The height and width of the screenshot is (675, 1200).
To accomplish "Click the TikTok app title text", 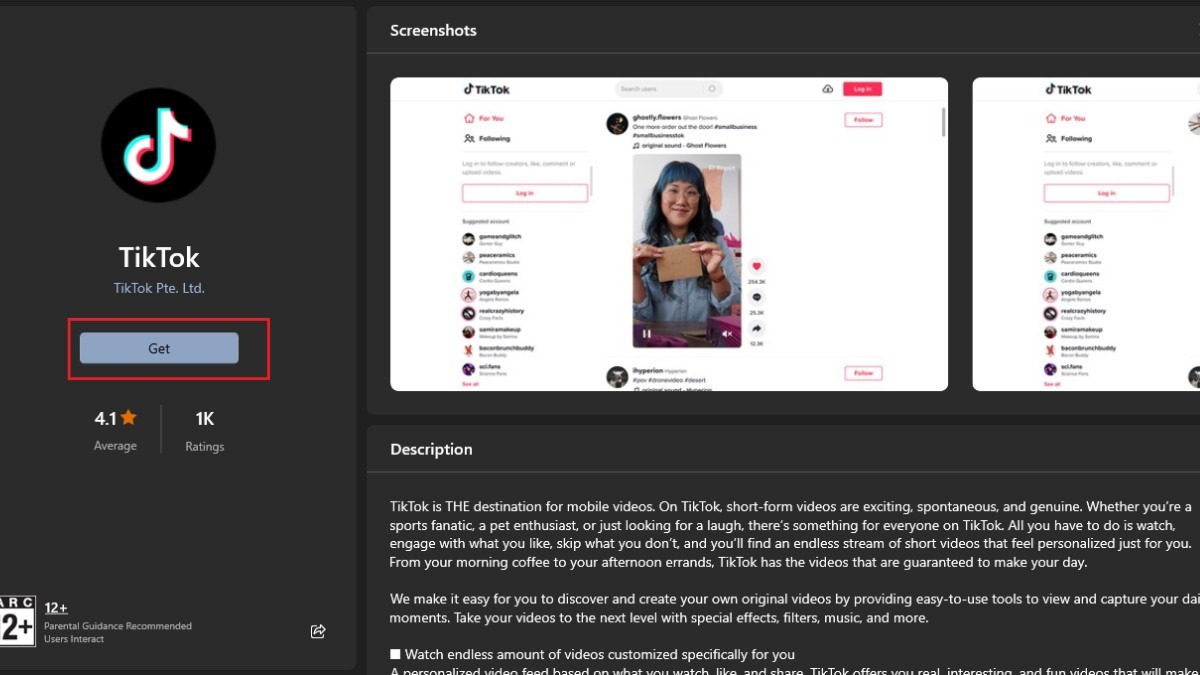I will [x=159, y=257].
